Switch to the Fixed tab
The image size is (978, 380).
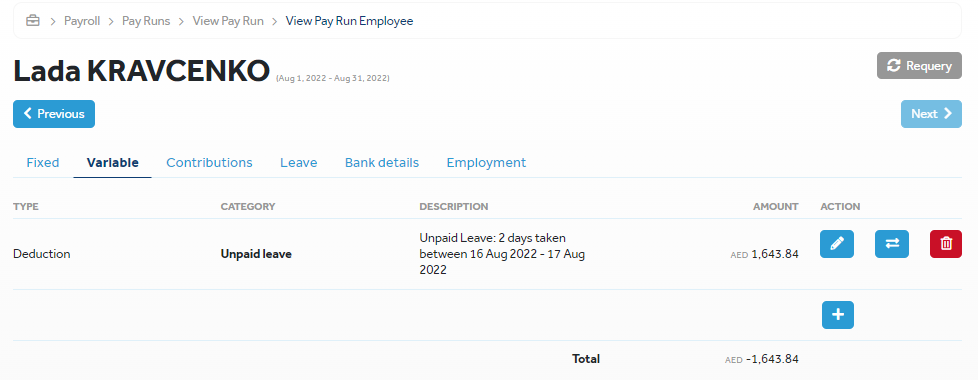(43, 163)
